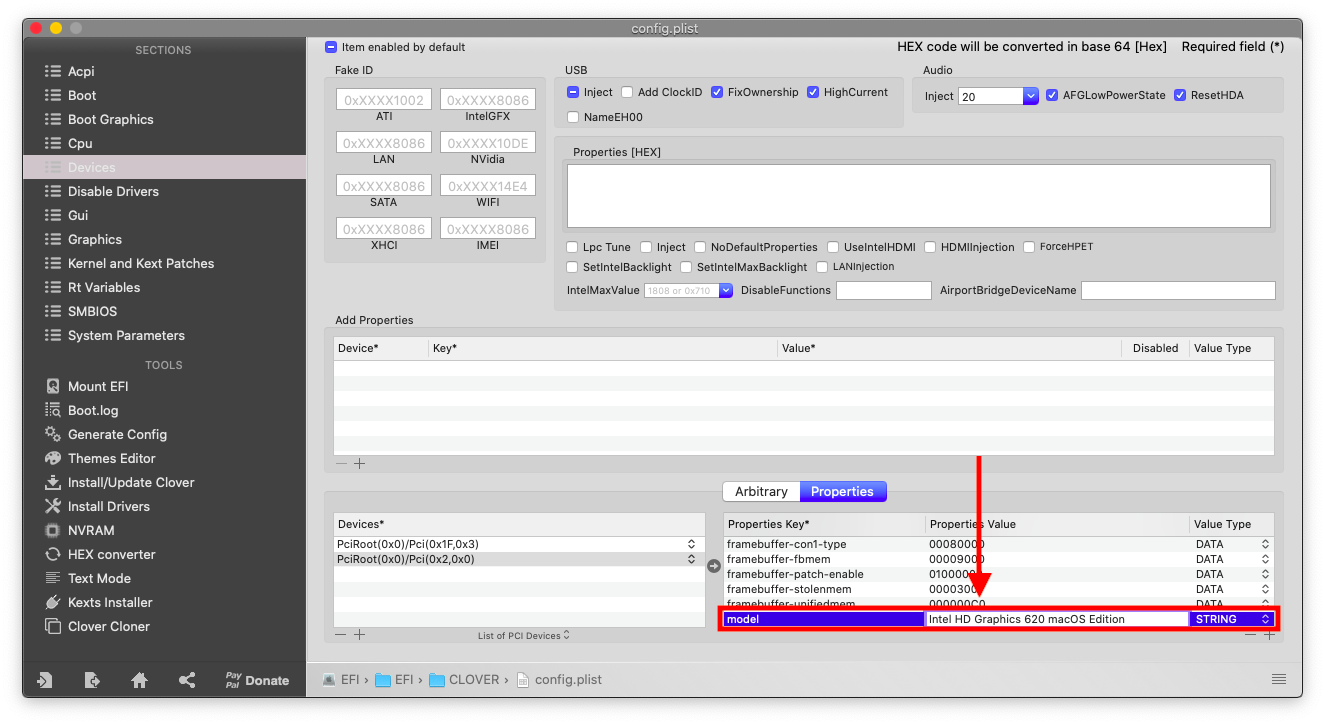Screen dimensions: 1325x724
Task: Open Themes Editor tool
Action: 100,458
